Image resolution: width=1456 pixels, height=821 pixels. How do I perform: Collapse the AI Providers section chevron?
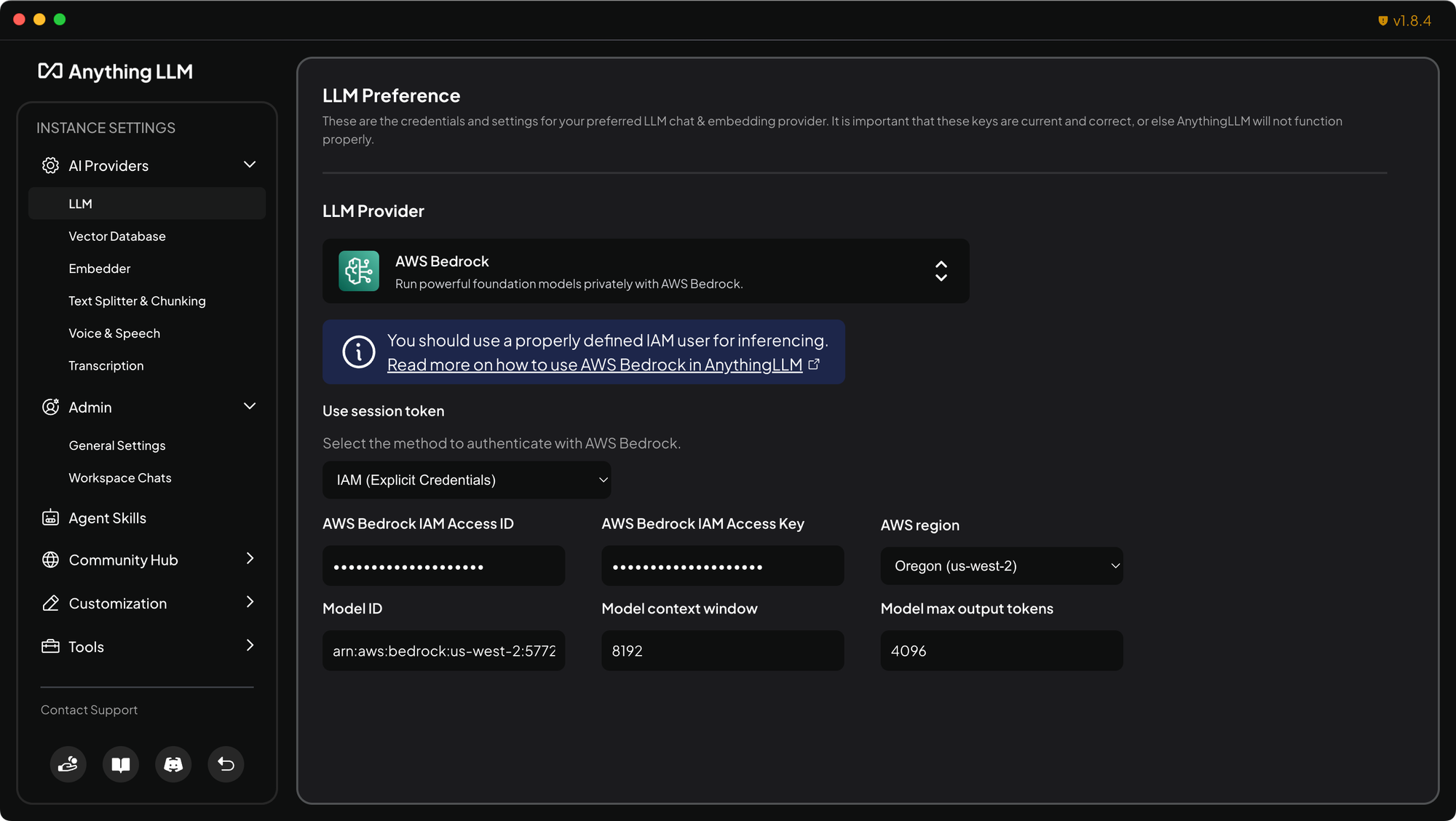pyautogui.click(x=250, y=164)
